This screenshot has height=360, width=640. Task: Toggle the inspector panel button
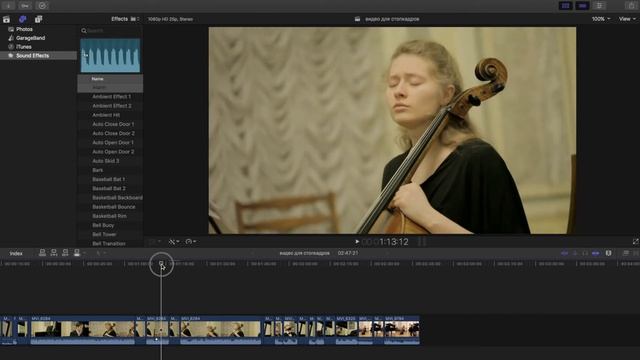[x=599, y=6]
